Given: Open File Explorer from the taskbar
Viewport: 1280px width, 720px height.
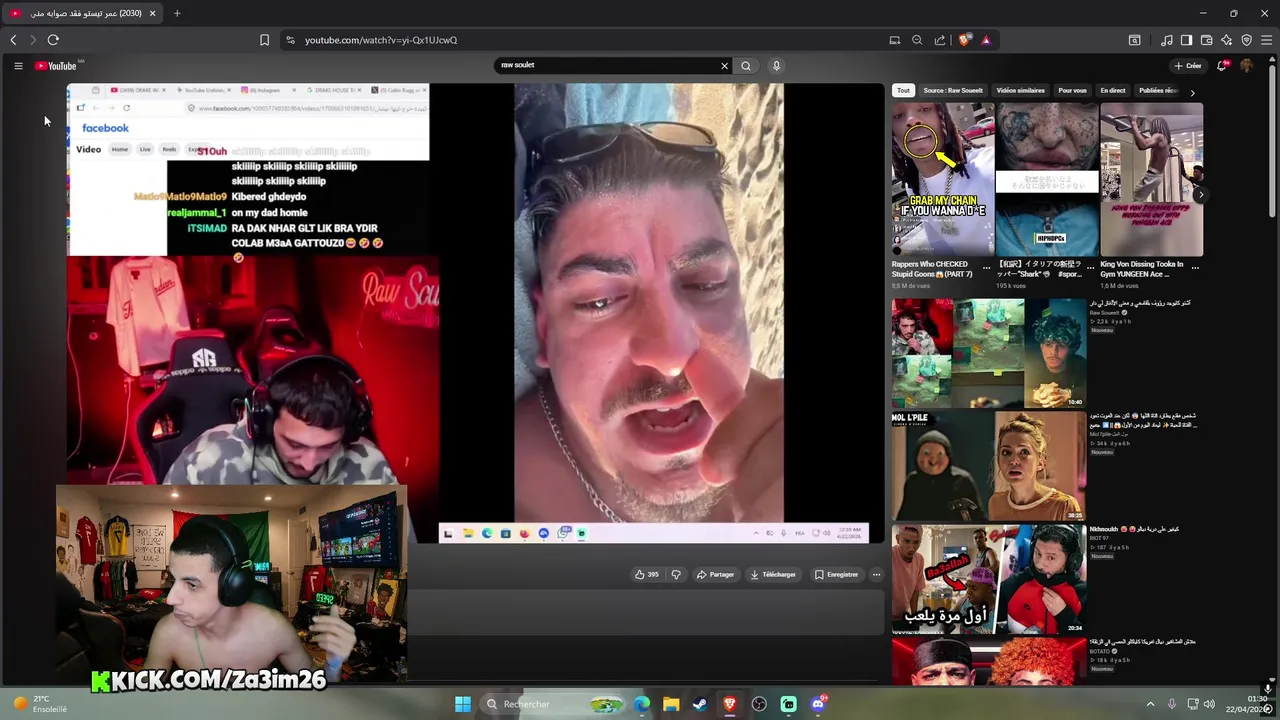Looking at the screenshot, I should 671,704.
